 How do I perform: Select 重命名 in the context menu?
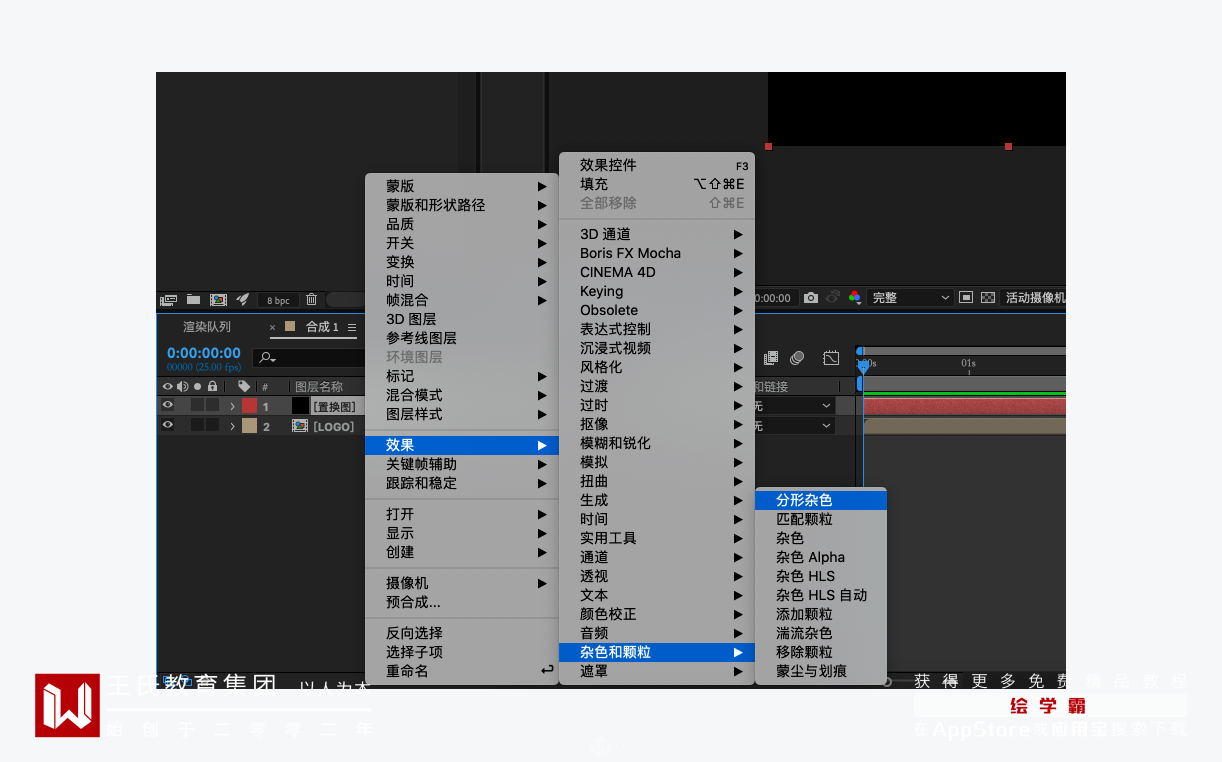click(x=462, y=671)
